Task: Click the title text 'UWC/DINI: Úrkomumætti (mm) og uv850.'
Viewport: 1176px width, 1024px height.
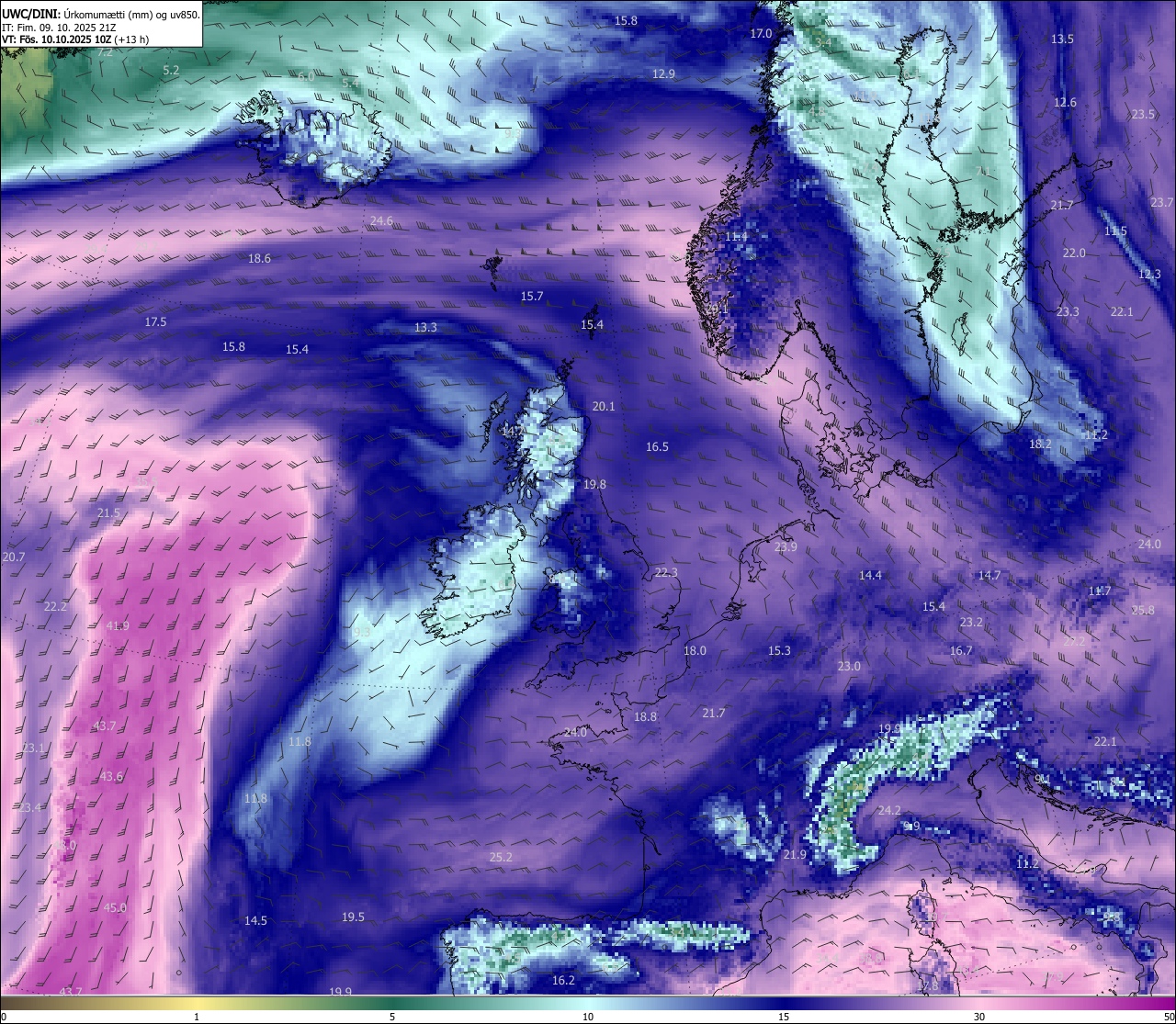Action: click(x=101, y=15)
